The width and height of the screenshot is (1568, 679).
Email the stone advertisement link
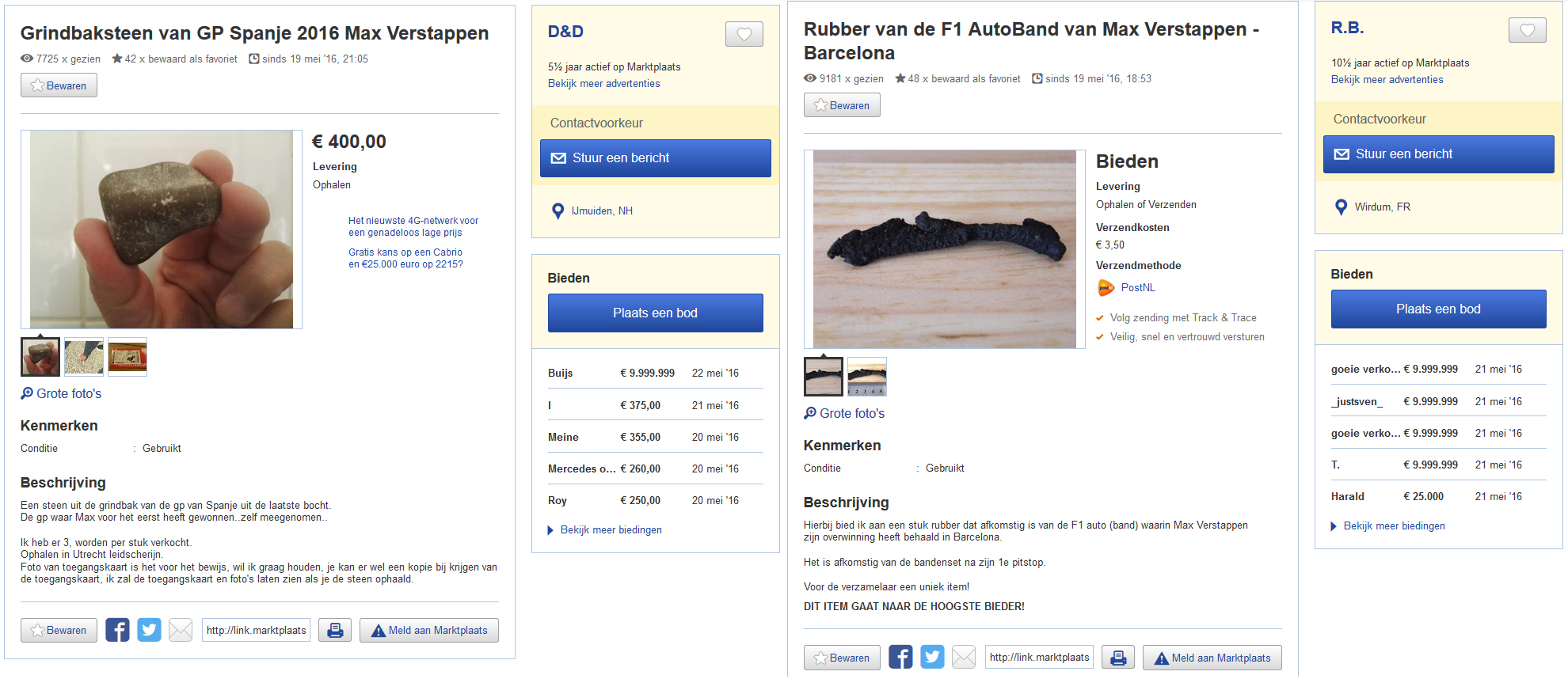click(x=181, y=630)
